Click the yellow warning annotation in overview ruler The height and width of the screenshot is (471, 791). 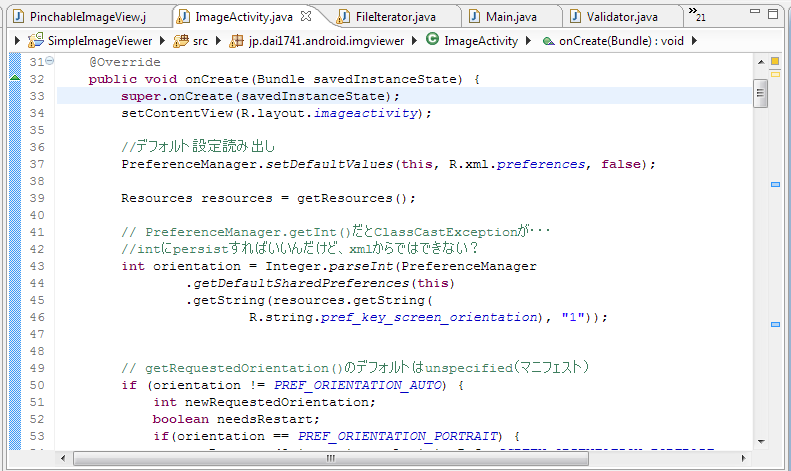(x=775, y=74)
